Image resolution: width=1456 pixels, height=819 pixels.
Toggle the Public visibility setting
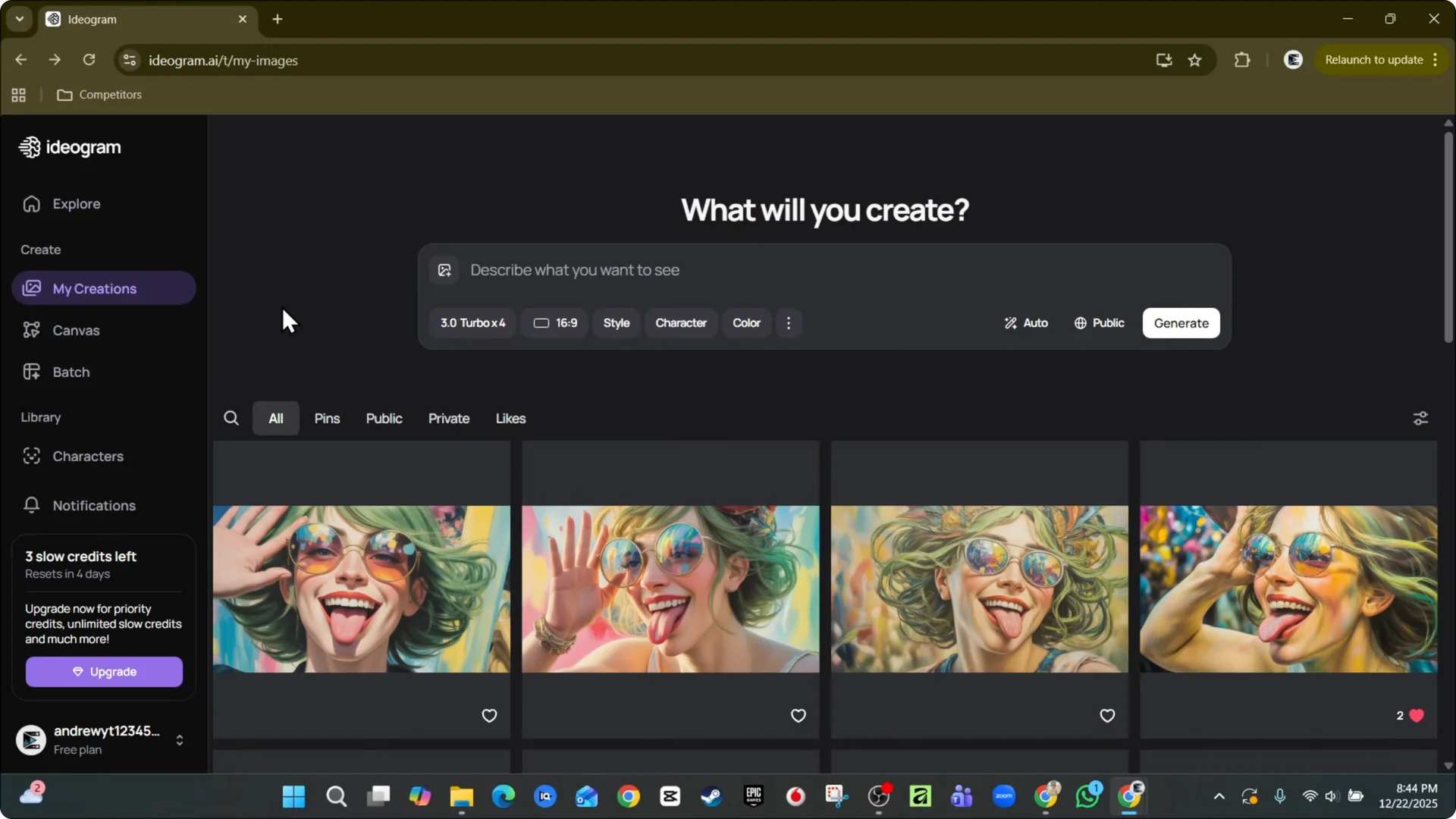tap(1099, 323)
